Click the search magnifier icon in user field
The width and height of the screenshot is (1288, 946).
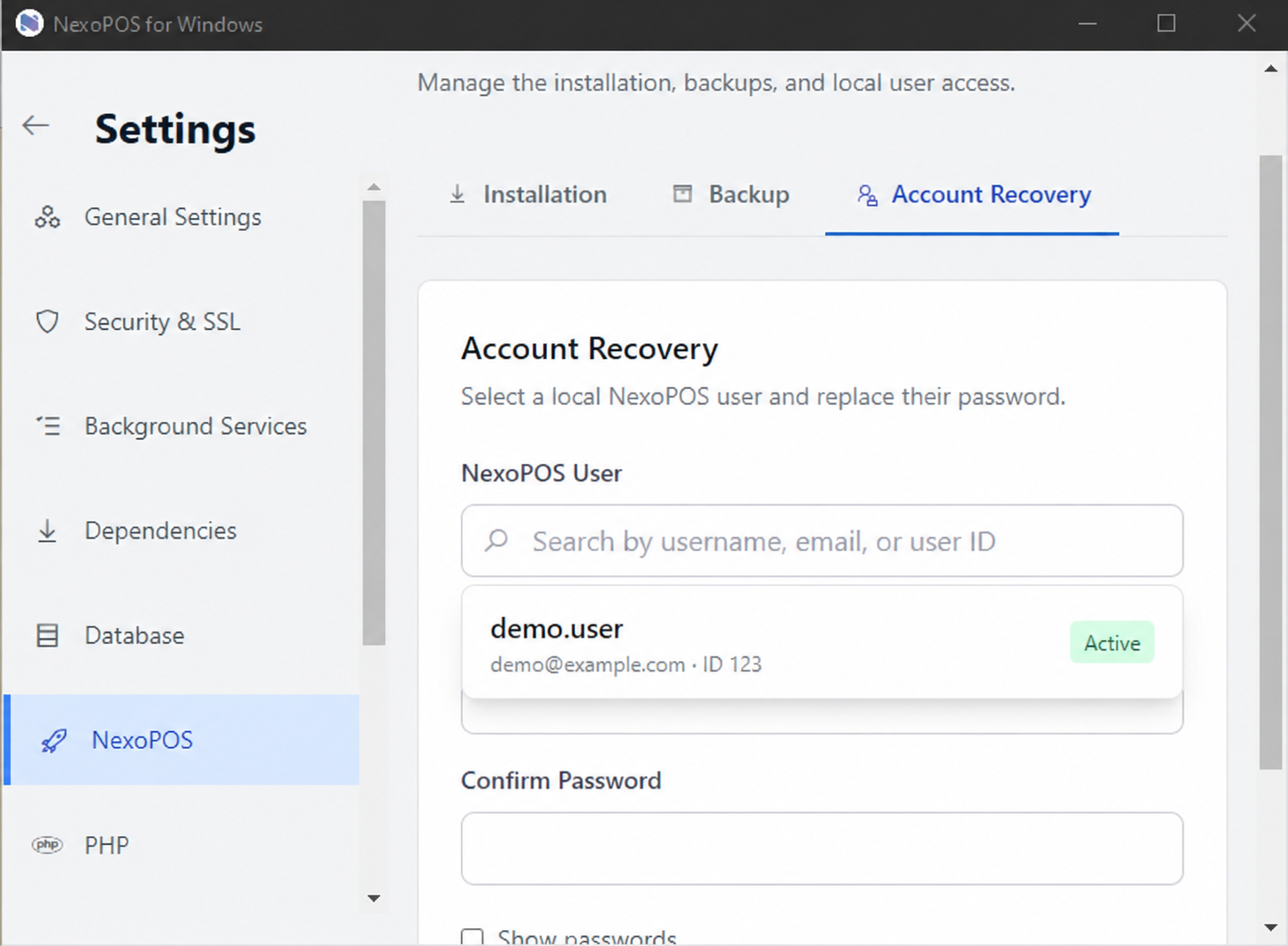click(x=497, y=539)
